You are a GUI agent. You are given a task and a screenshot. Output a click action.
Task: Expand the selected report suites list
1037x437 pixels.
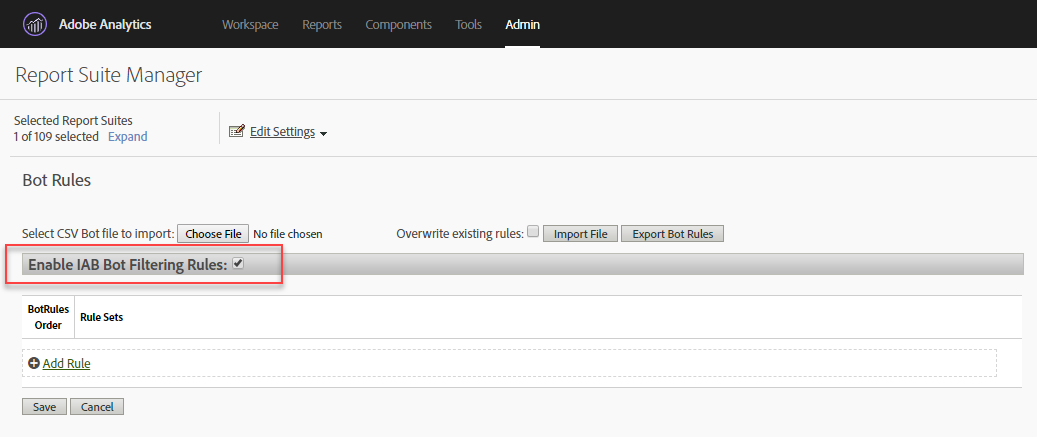pos(128,137)
